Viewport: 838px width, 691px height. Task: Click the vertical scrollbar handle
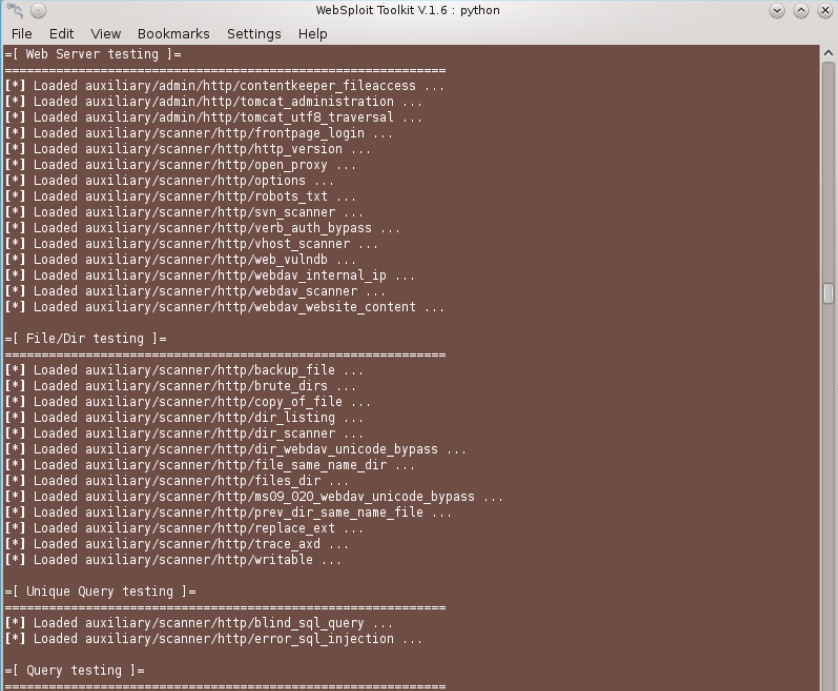828,292
